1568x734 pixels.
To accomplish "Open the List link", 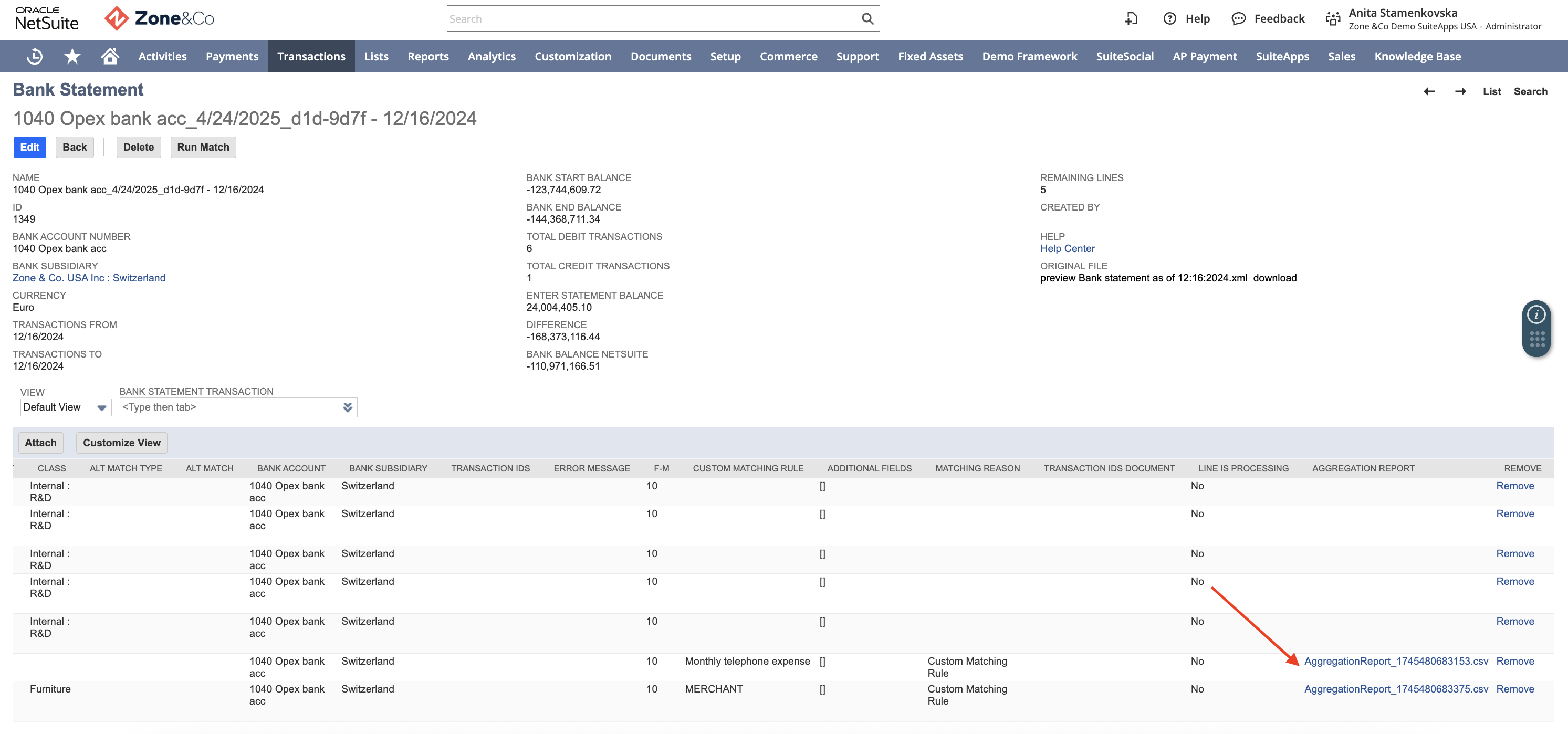I will (1491, 91).
